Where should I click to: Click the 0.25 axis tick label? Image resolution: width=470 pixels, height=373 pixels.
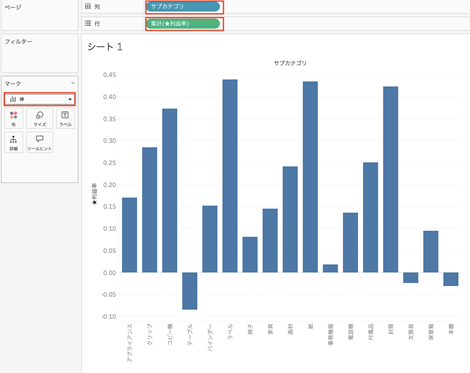(109, 163)
